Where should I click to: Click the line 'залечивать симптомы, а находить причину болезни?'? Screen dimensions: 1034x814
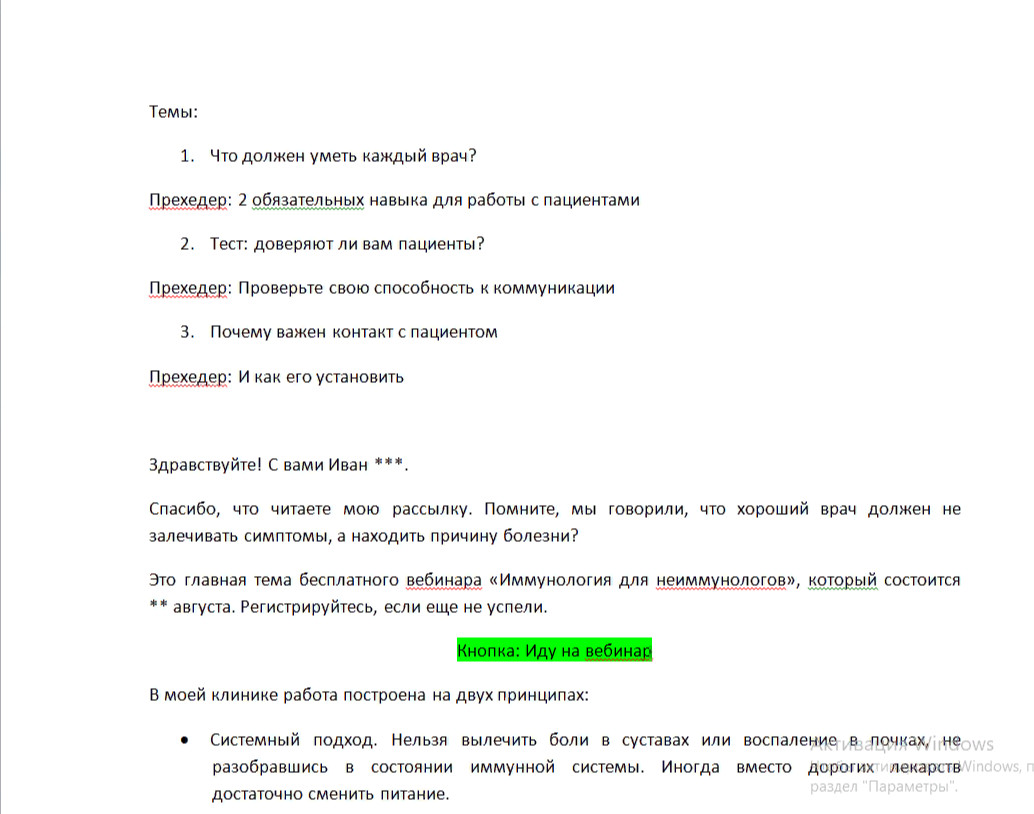[x=363, y=536]
